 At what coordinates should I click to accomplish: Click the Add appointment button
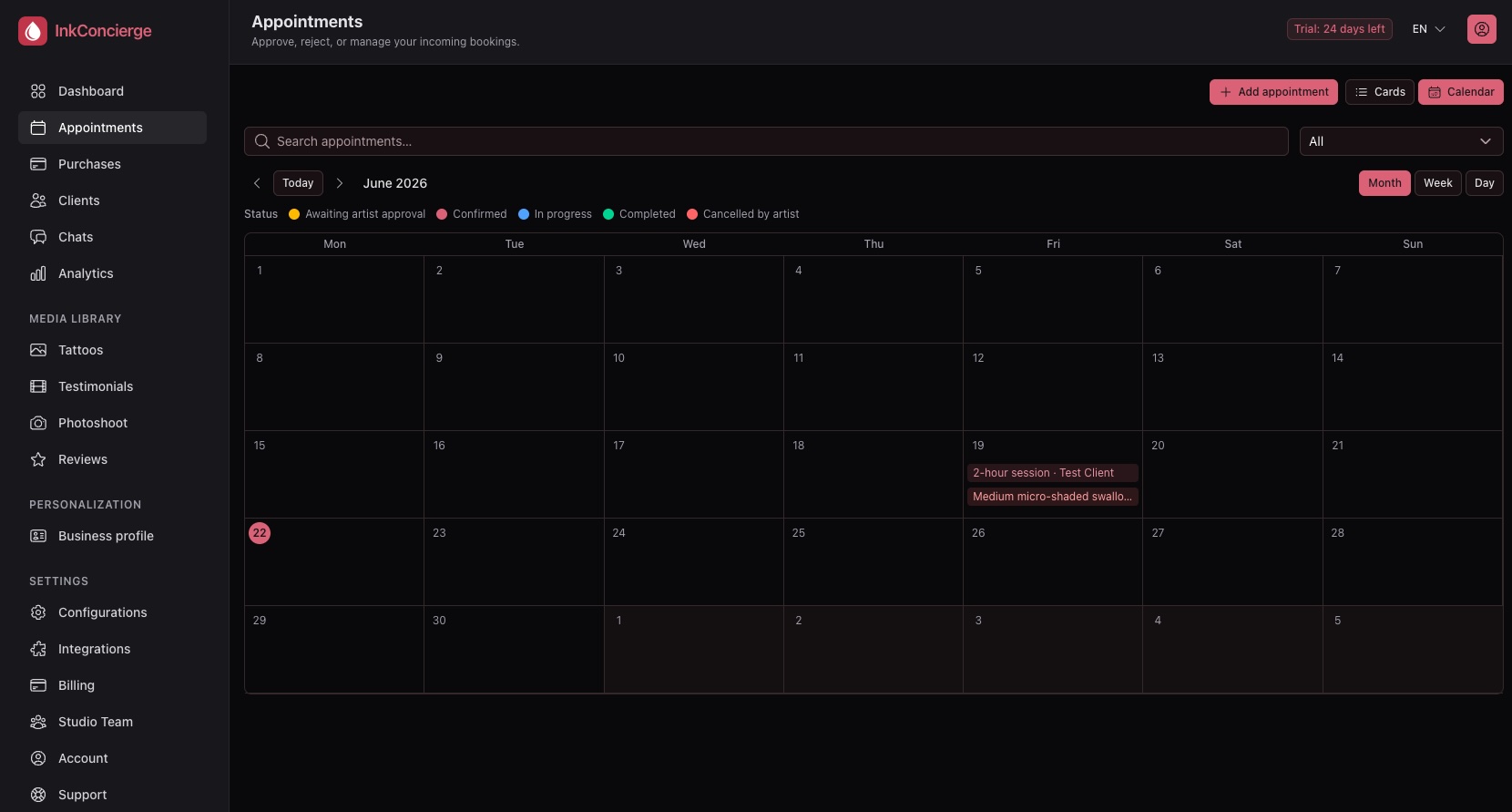(x=1273, y=92)
